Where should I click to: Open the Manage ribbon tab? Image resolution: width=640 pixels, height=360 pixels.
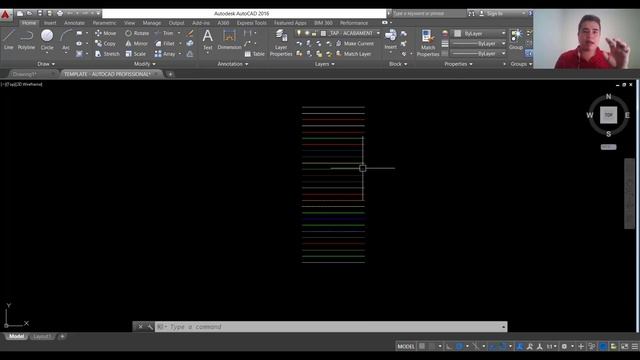pyautogui.click(x=151, y=23)
